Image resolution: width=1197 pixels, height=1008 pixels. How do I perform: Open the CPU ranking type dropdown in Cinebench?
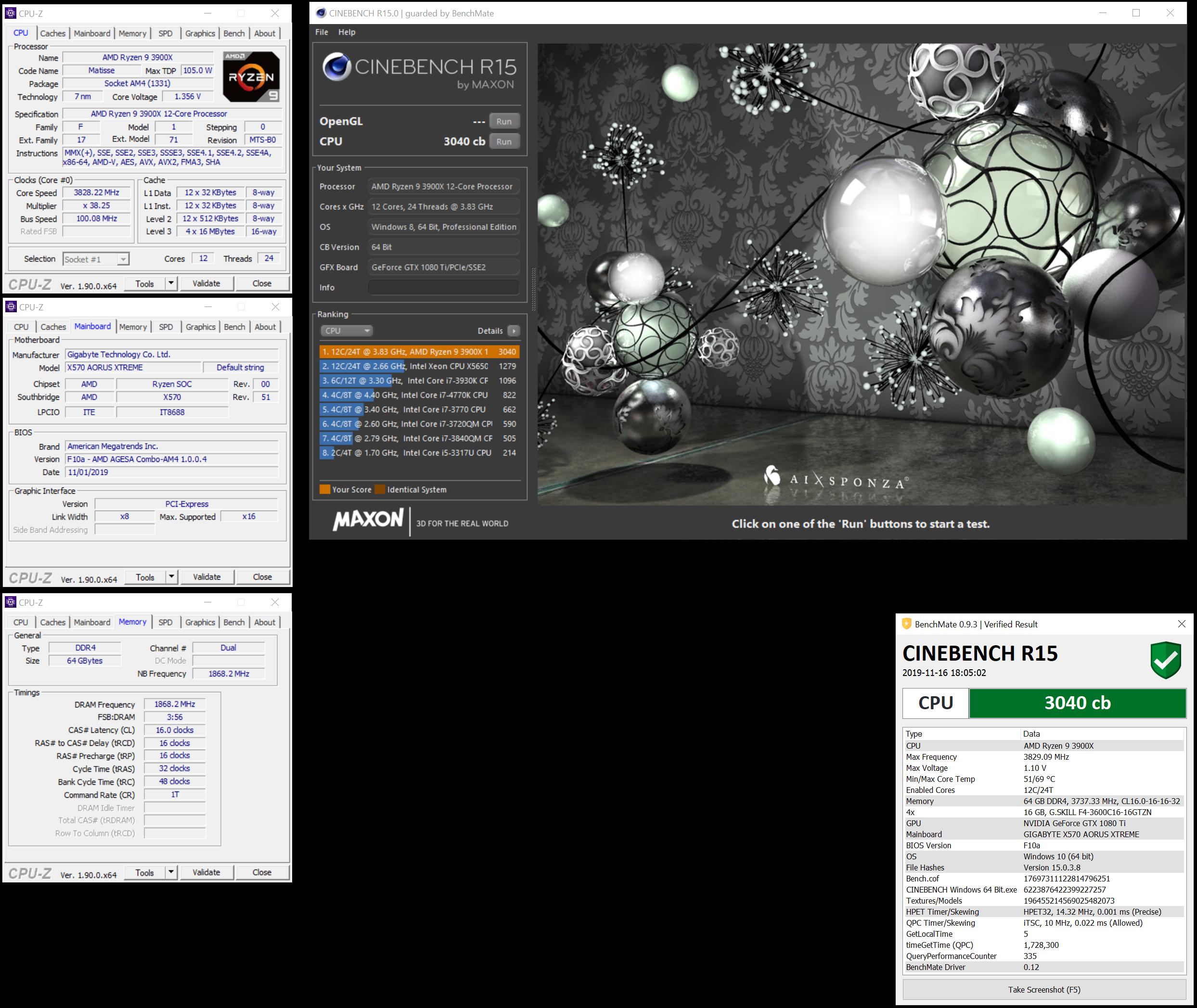(x=347, y=331)
